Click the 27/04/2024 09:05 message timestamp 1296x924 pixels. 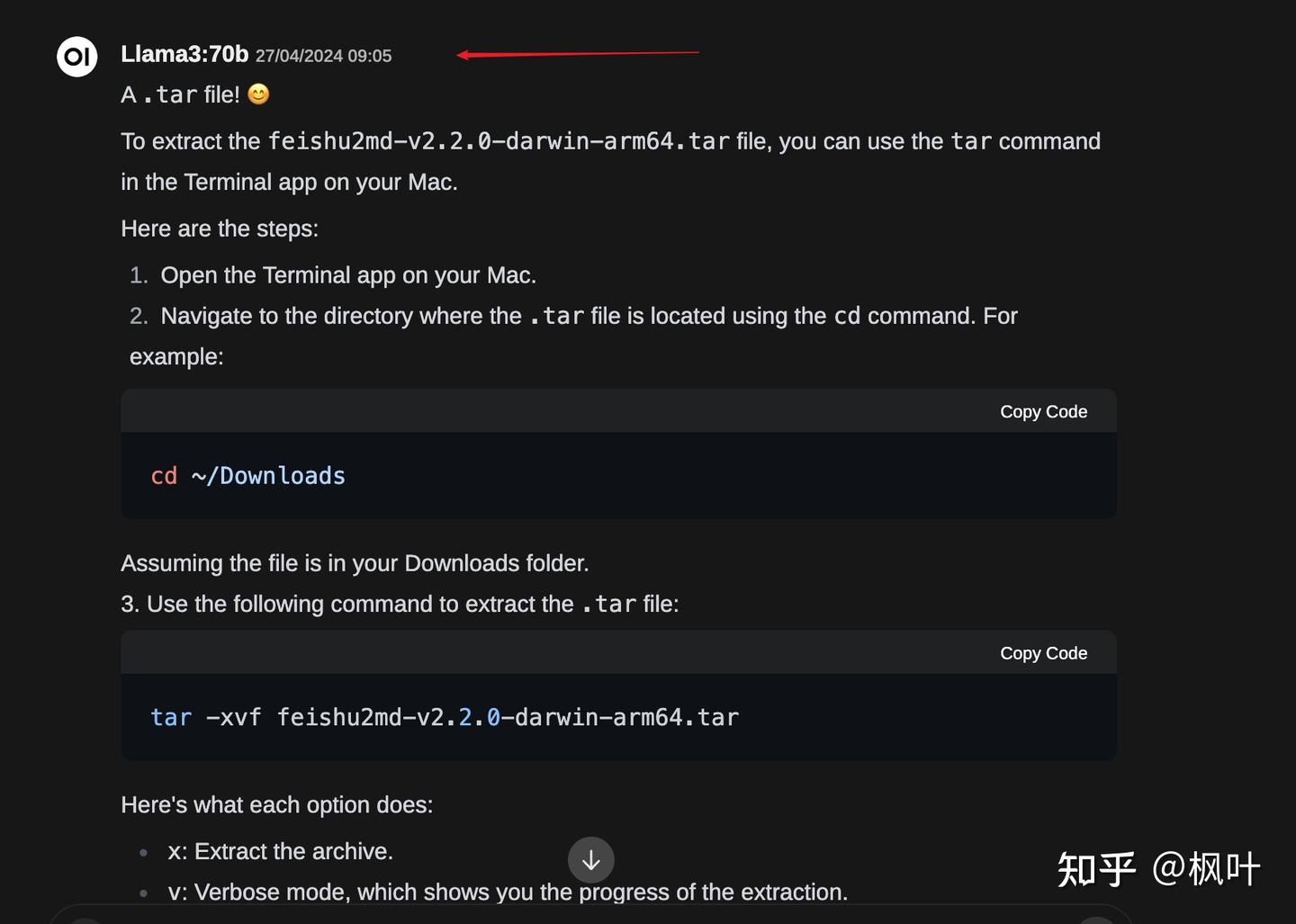tap(323, 56)
